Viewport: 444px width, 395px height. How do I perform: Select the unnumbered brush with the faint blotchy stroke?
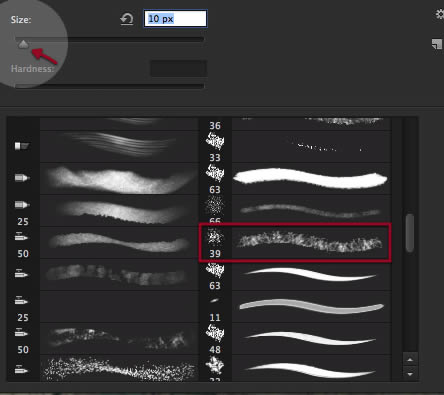tap(103, 274)
